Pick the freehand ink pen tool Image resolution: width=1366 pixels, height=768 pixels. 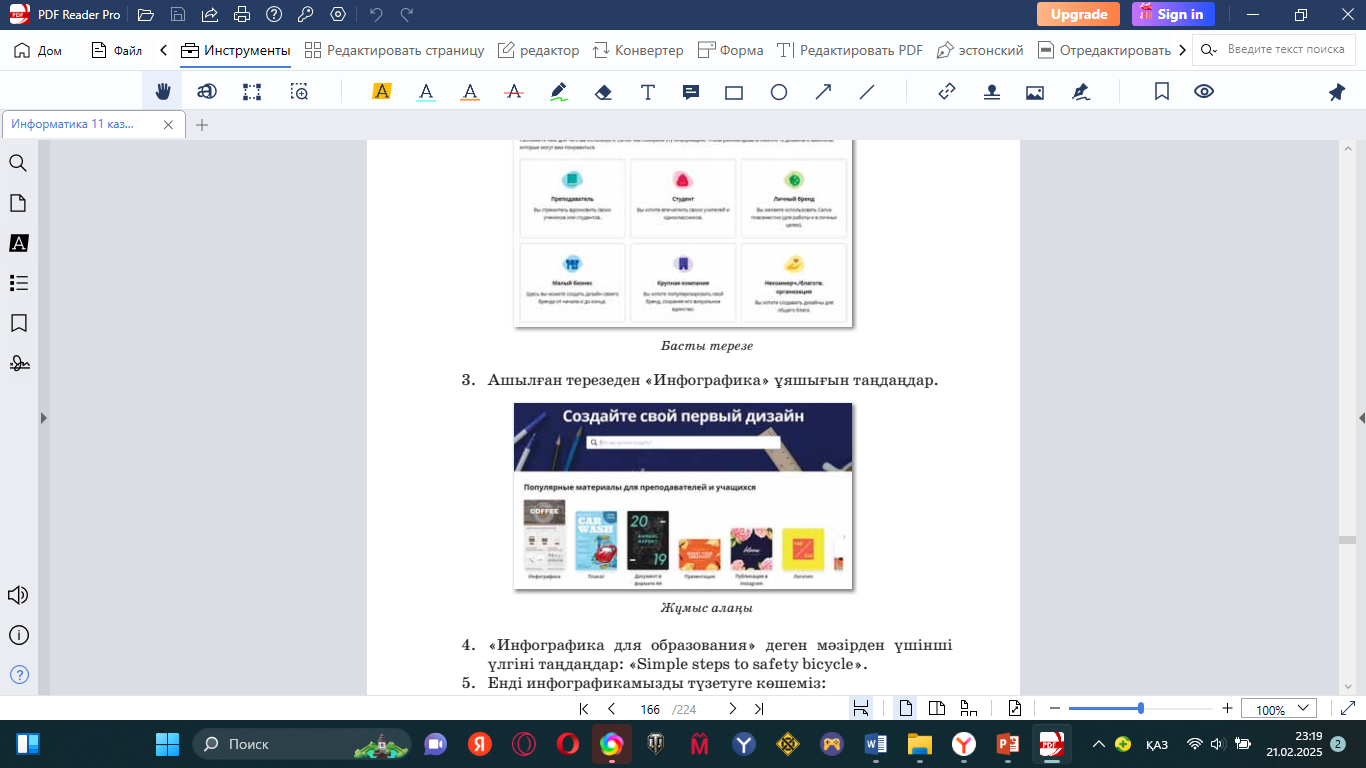tap(559, 92)
